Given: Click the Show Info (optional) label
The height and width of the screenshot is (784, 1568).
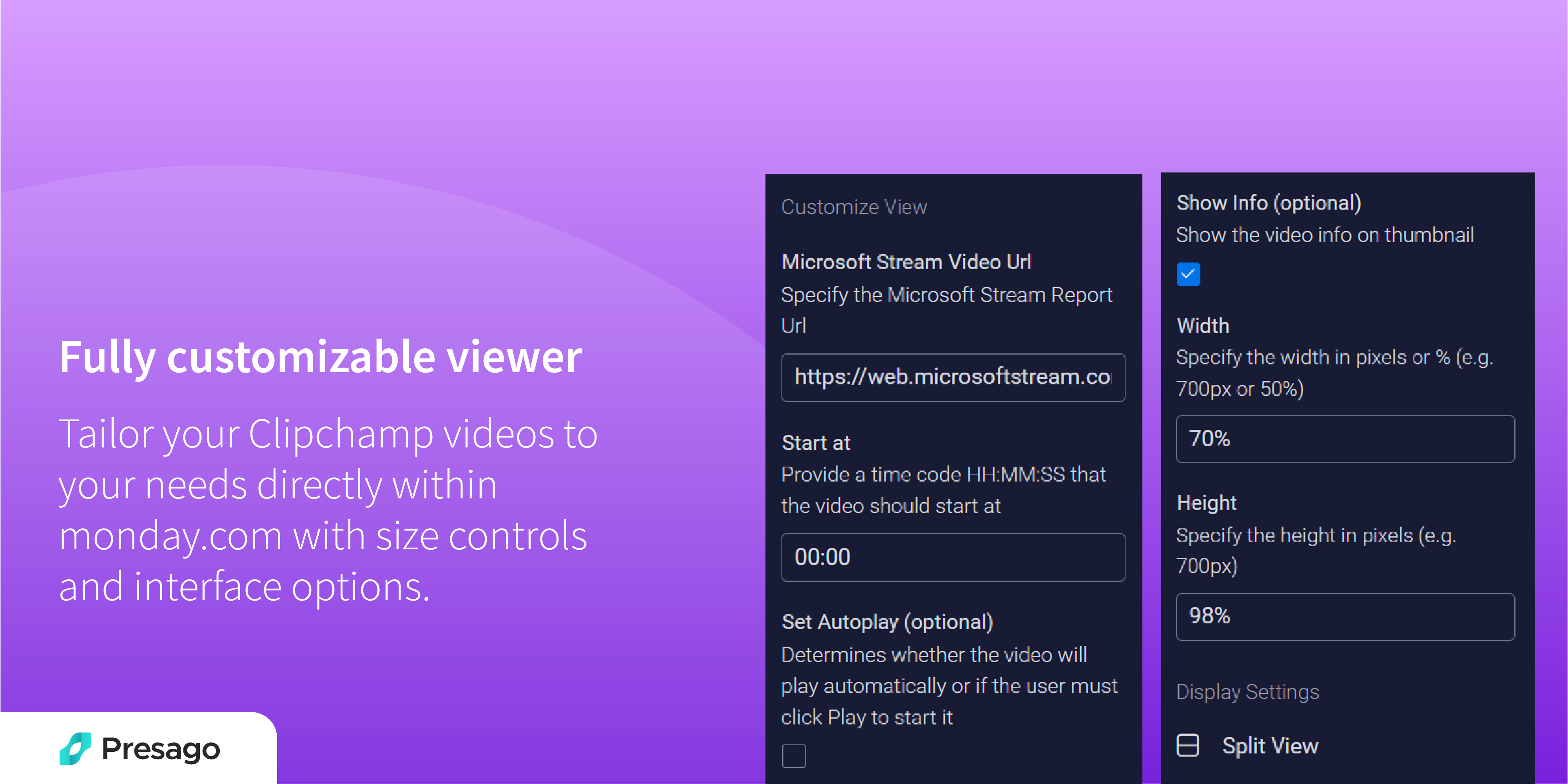Looking at the screenshot, I should [1269, 203].
